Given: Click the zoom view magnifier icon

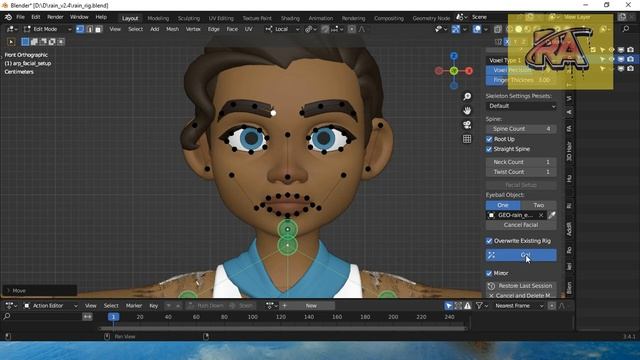Looking at the screenshot, I should [x=467, y=96].
